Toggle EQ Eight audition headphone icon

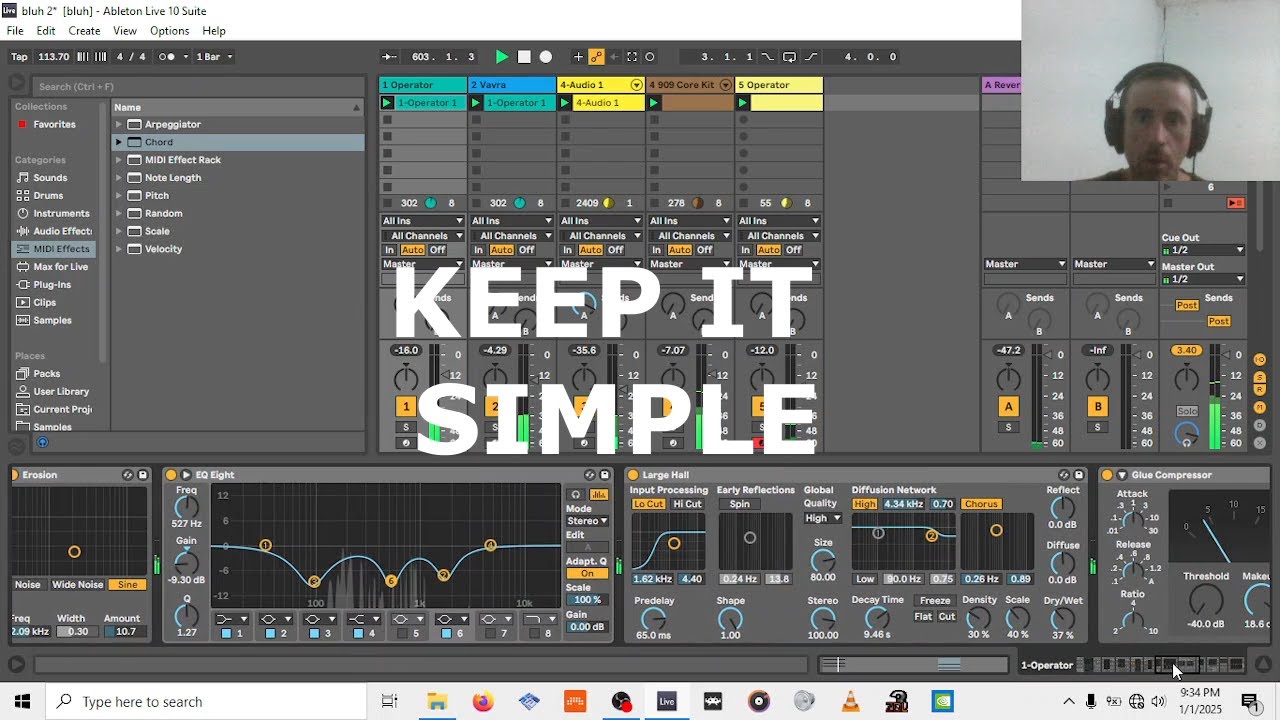pyautogui.click(x=575, y=494)
